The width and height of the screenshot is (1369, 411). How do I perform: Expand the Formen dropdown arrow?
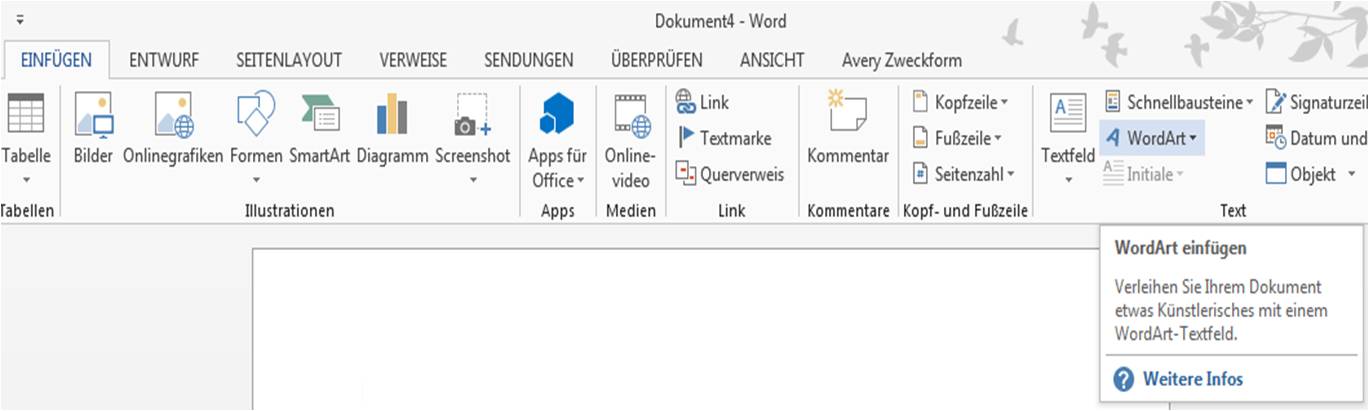(256, 181)
